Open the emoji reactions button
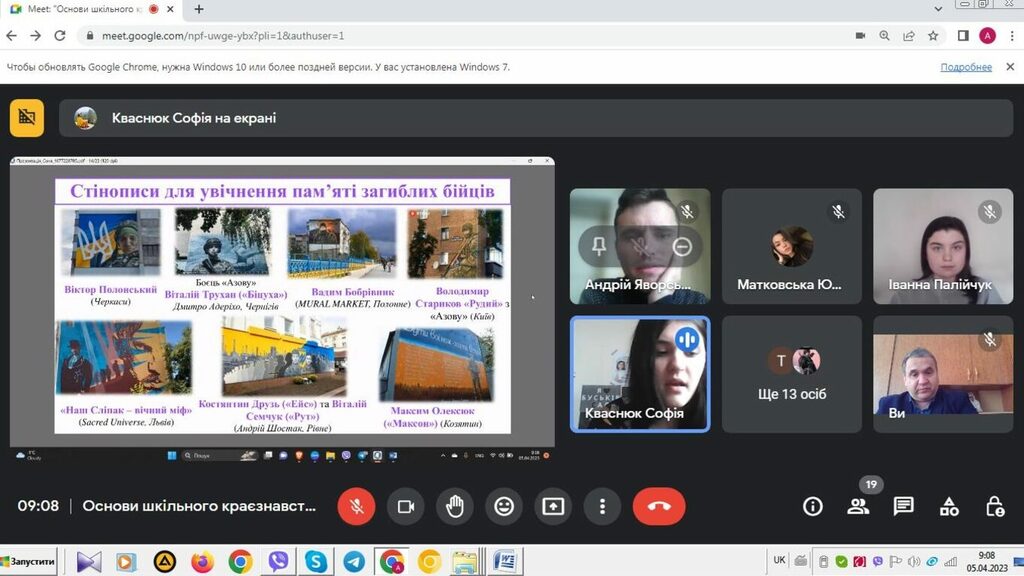1024x576 pixels. [504, 506]
